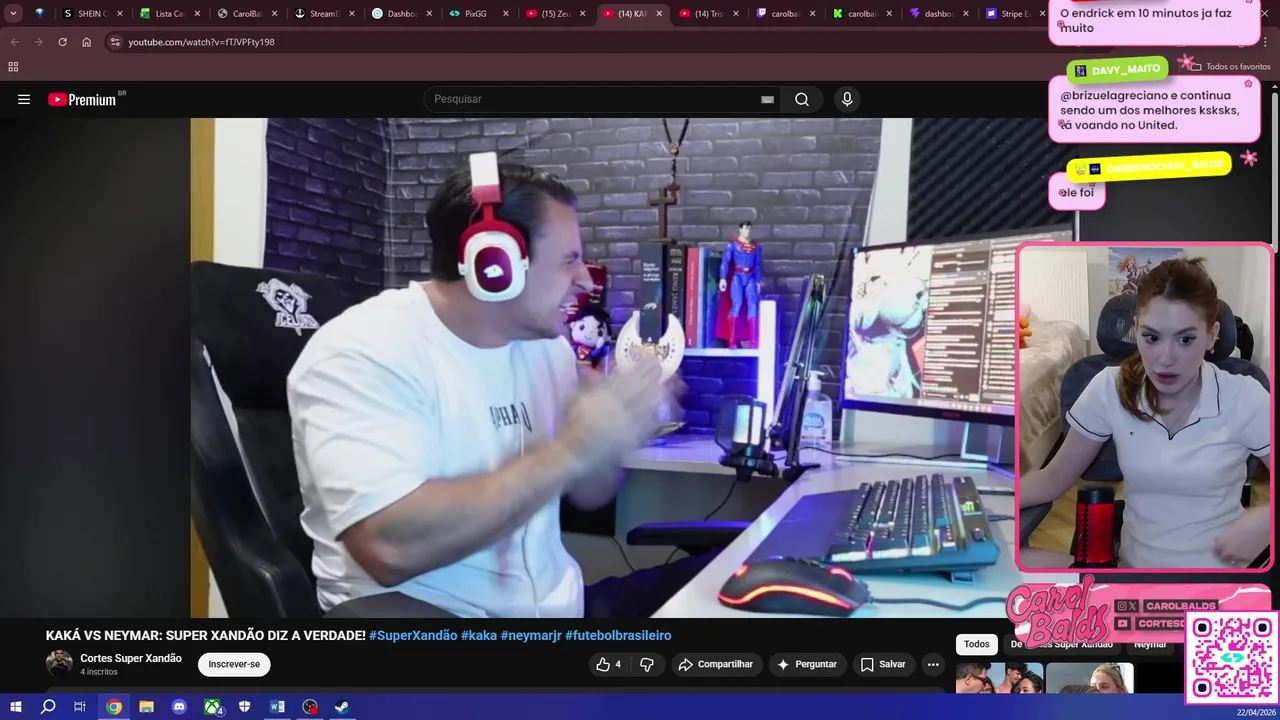Open the YouTube hamburger guide menu
The image size is (1280, 720).
click(24, 99)
